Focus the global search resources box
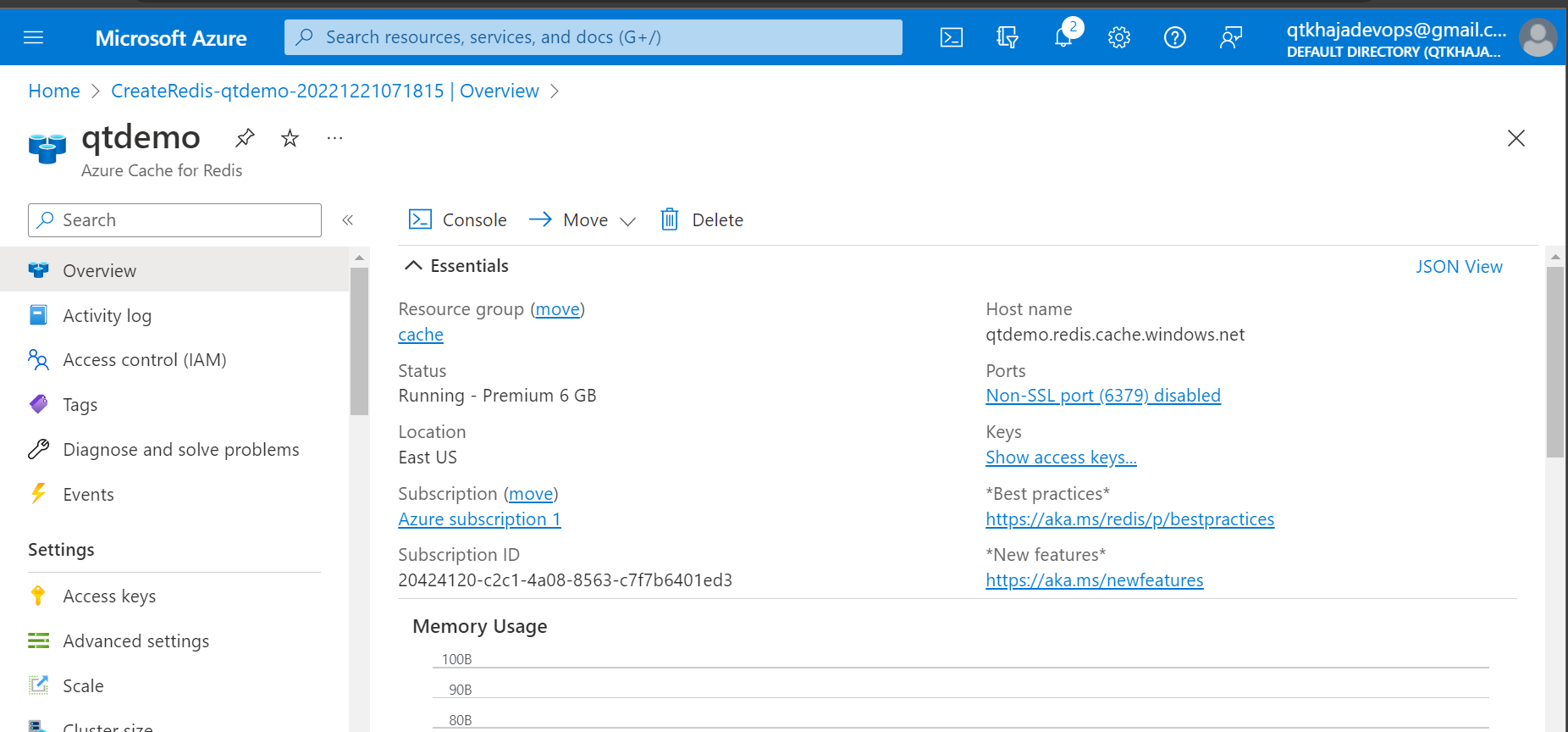The height and width of the screenshot is (732, 1568). point(593,37)
